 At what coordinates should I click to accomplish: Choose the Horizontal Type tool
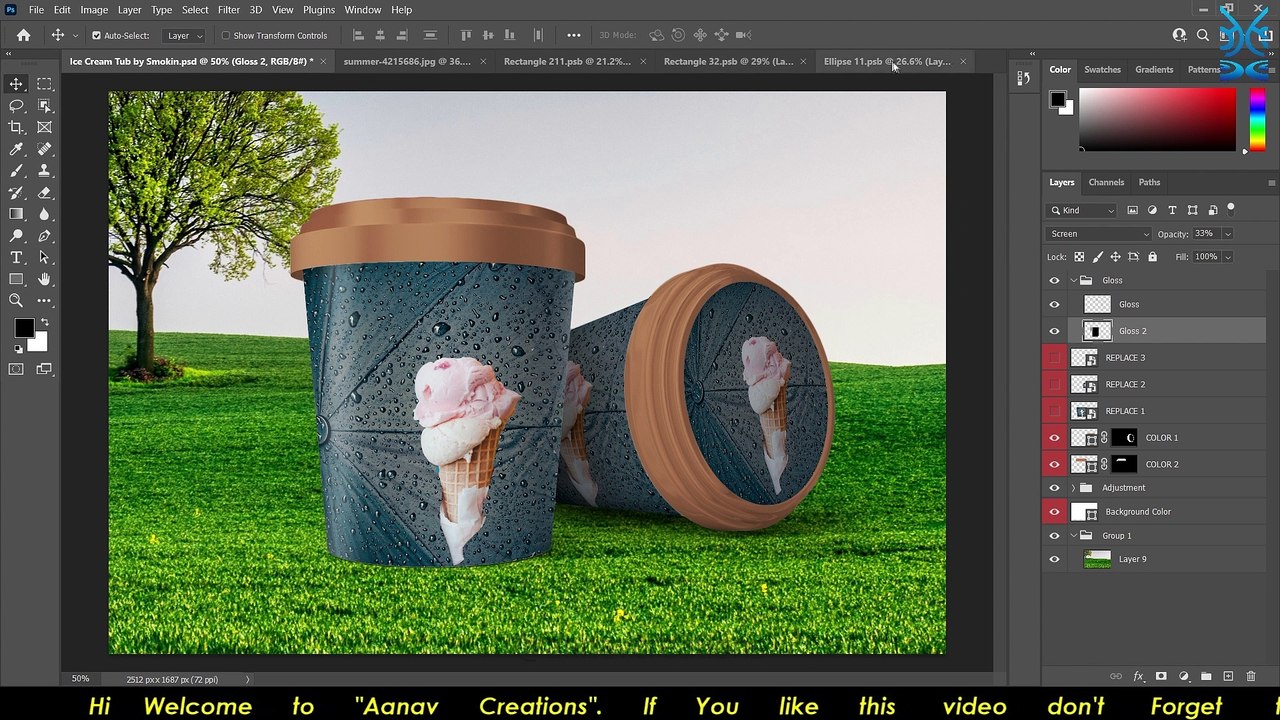[x=16, y=258]
